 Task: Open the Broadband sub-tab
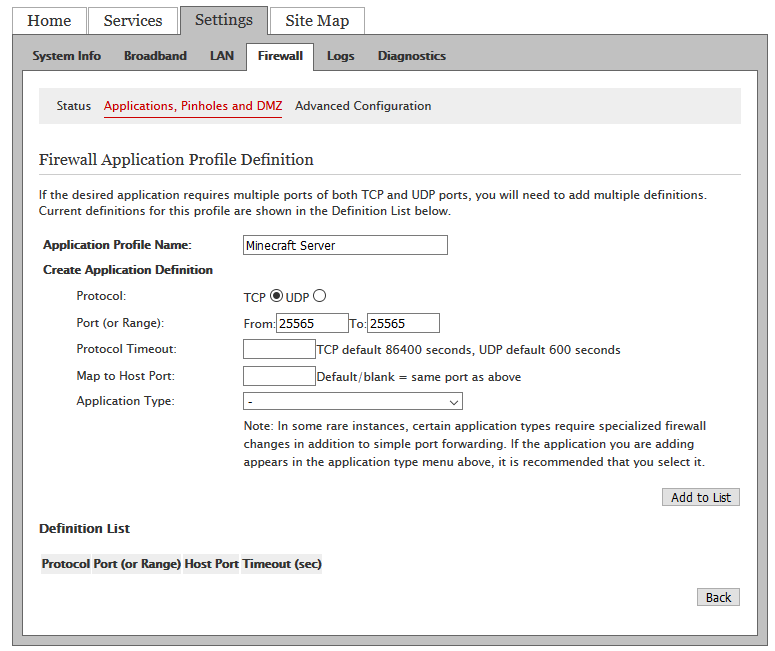click(x=155, y=56)
